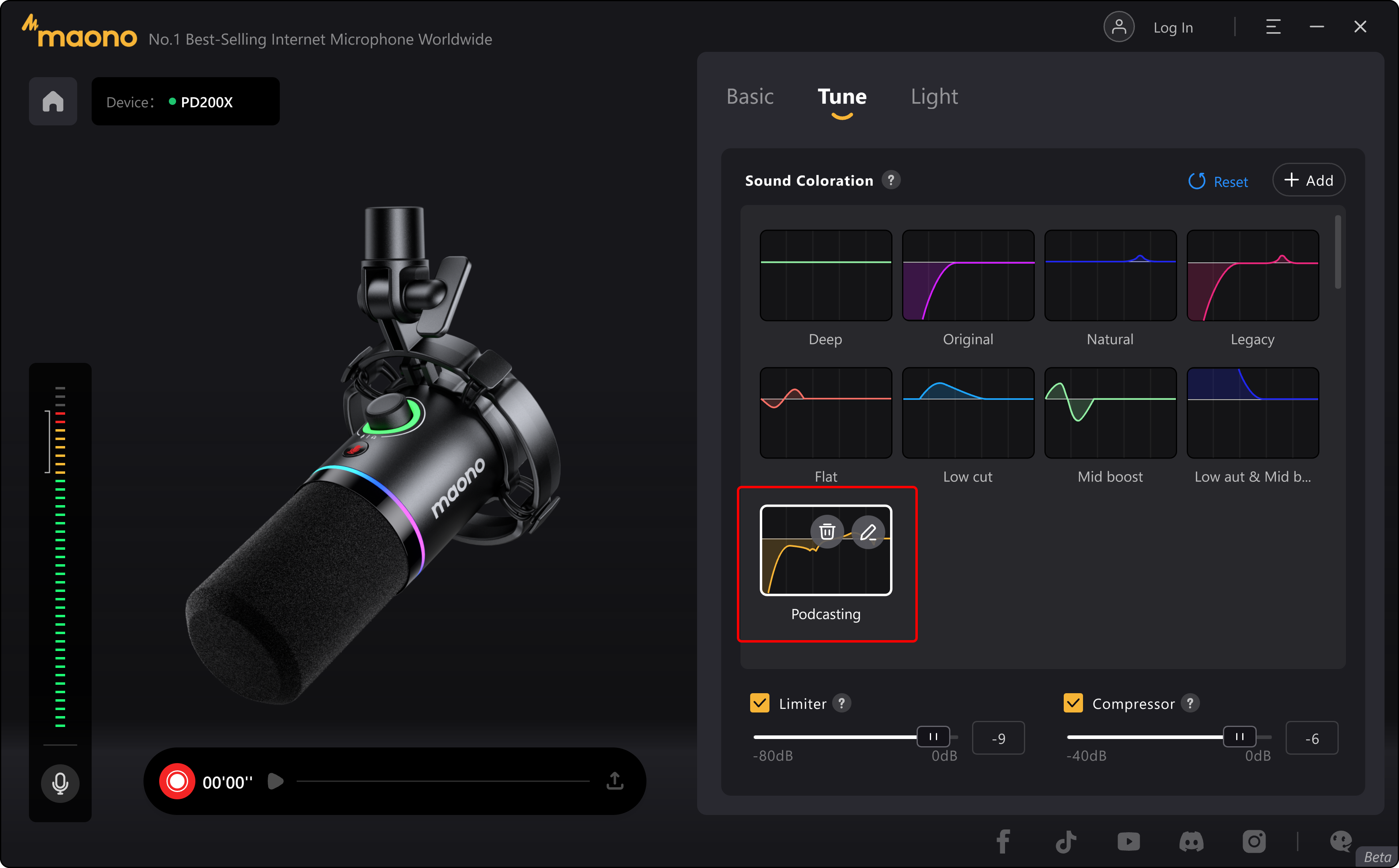The image size is (1399, 868).
Task: Click the Home icon in the sidebar
Action: pos(52,101)
